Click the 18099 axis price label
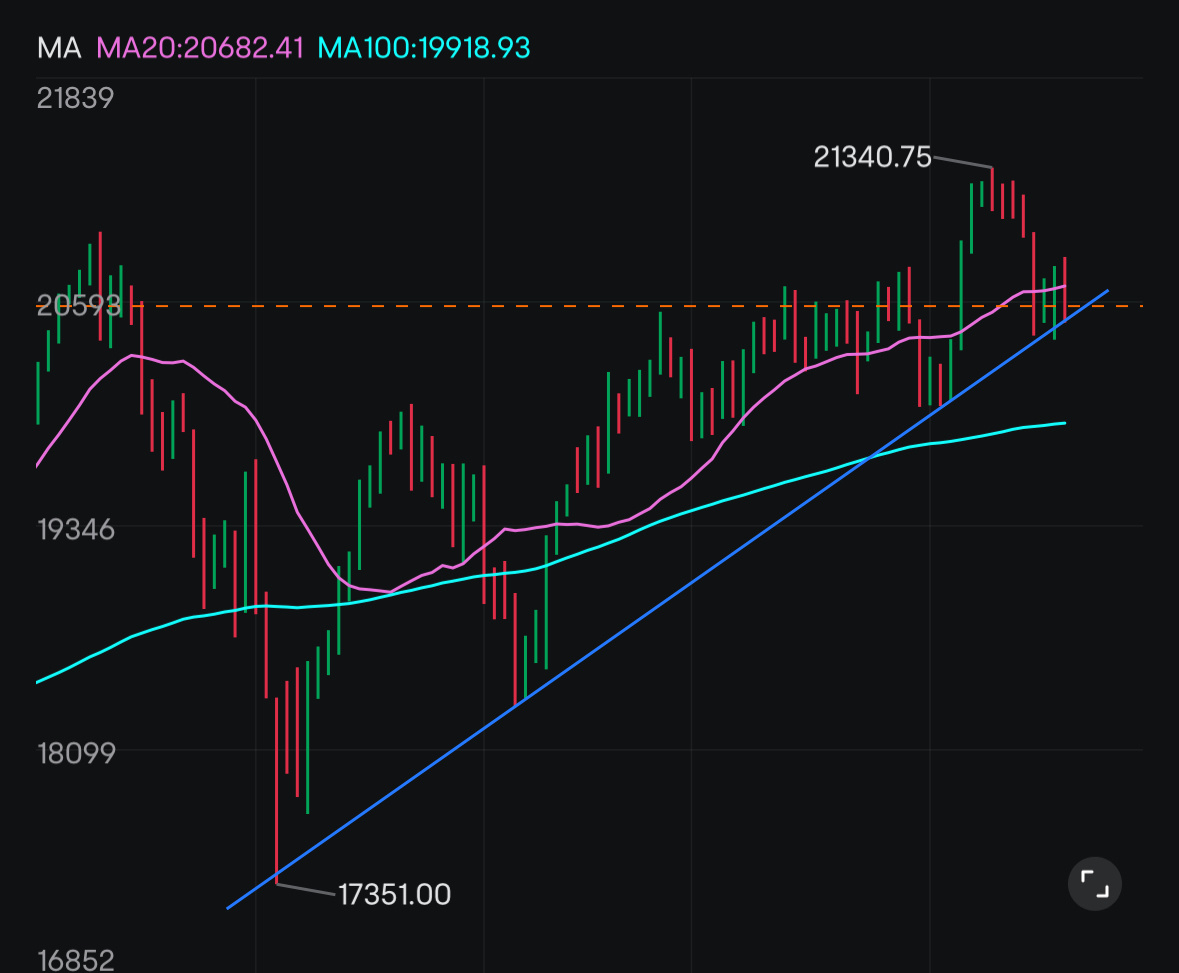This screenshot has width=1179, height=973. 76,753
